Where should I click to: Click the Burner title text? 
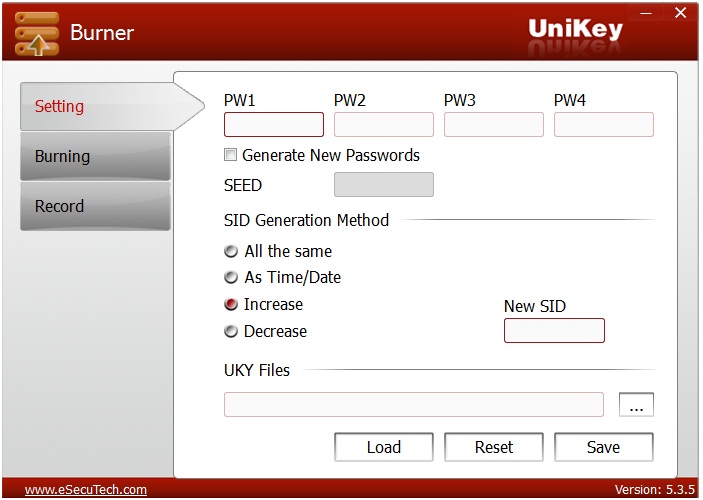click(102, 33)
